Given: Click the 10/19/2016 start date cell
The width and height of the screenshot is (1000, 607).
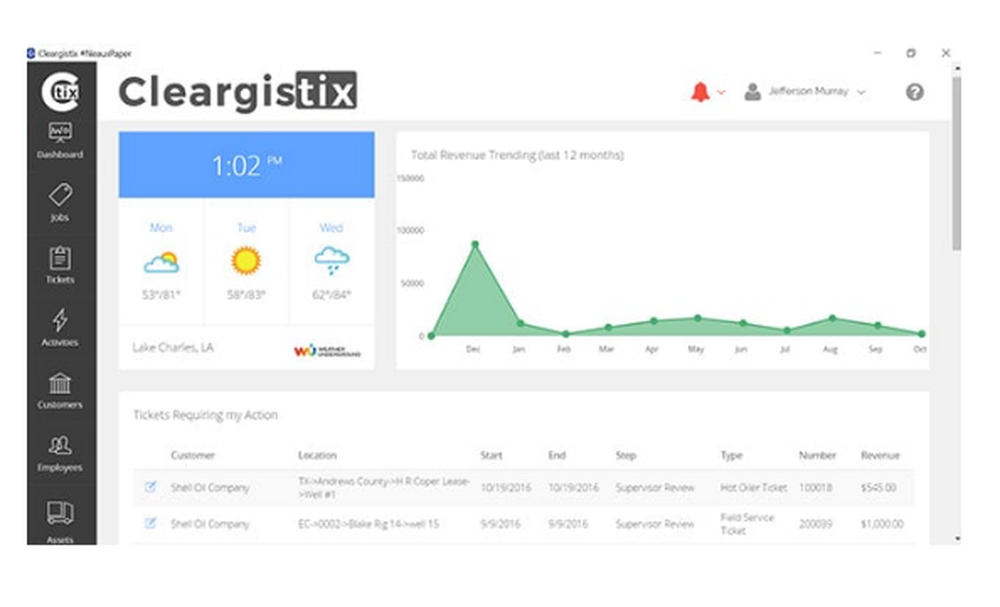Looking at the screenshot, I should (x=506, y=488).
